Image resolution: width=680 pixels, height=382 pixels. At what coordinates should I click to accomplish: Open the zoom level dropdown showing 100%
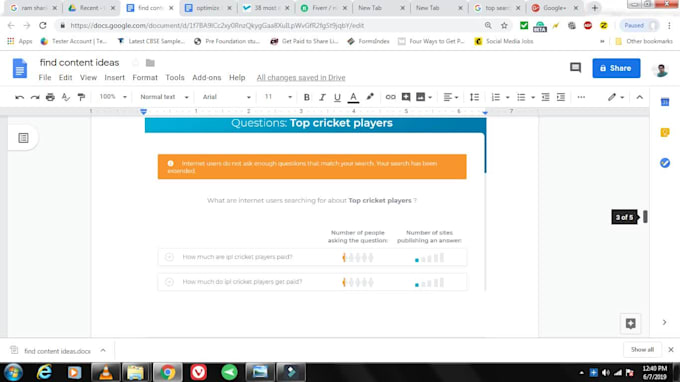point(113,97)
